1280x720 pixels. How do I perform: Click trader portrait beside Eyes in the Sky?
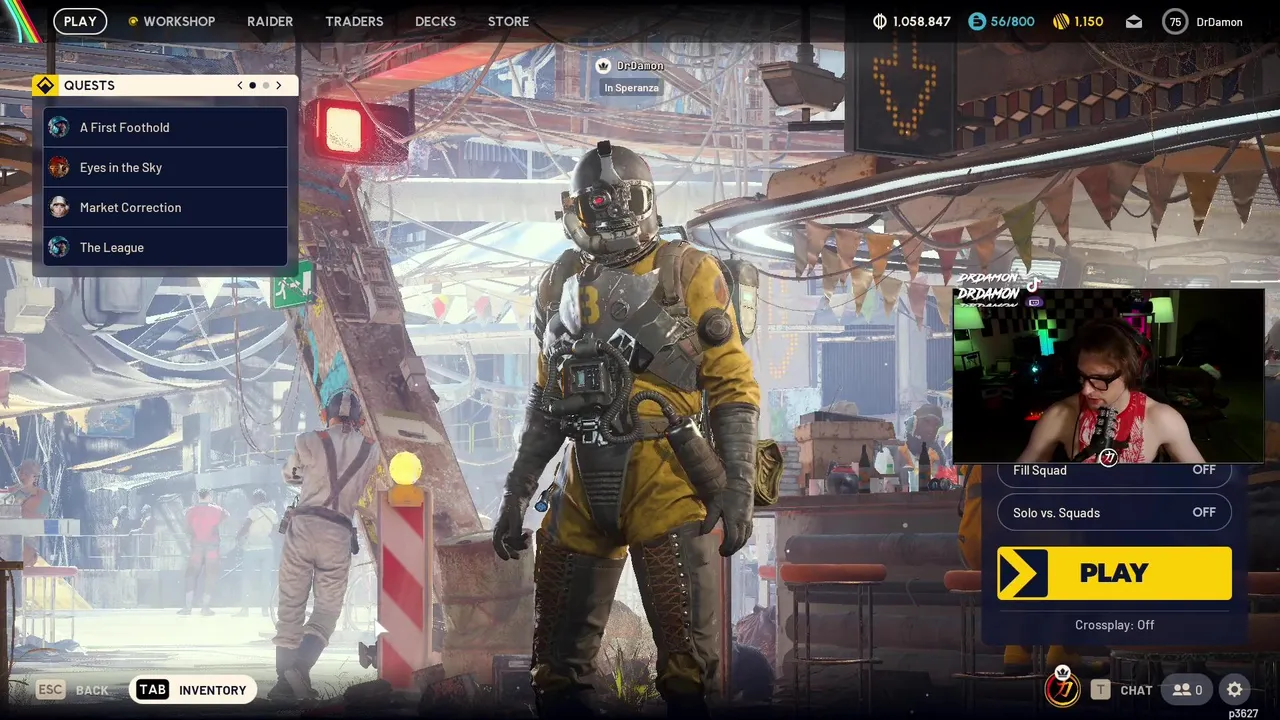click(x=59, y=167)
